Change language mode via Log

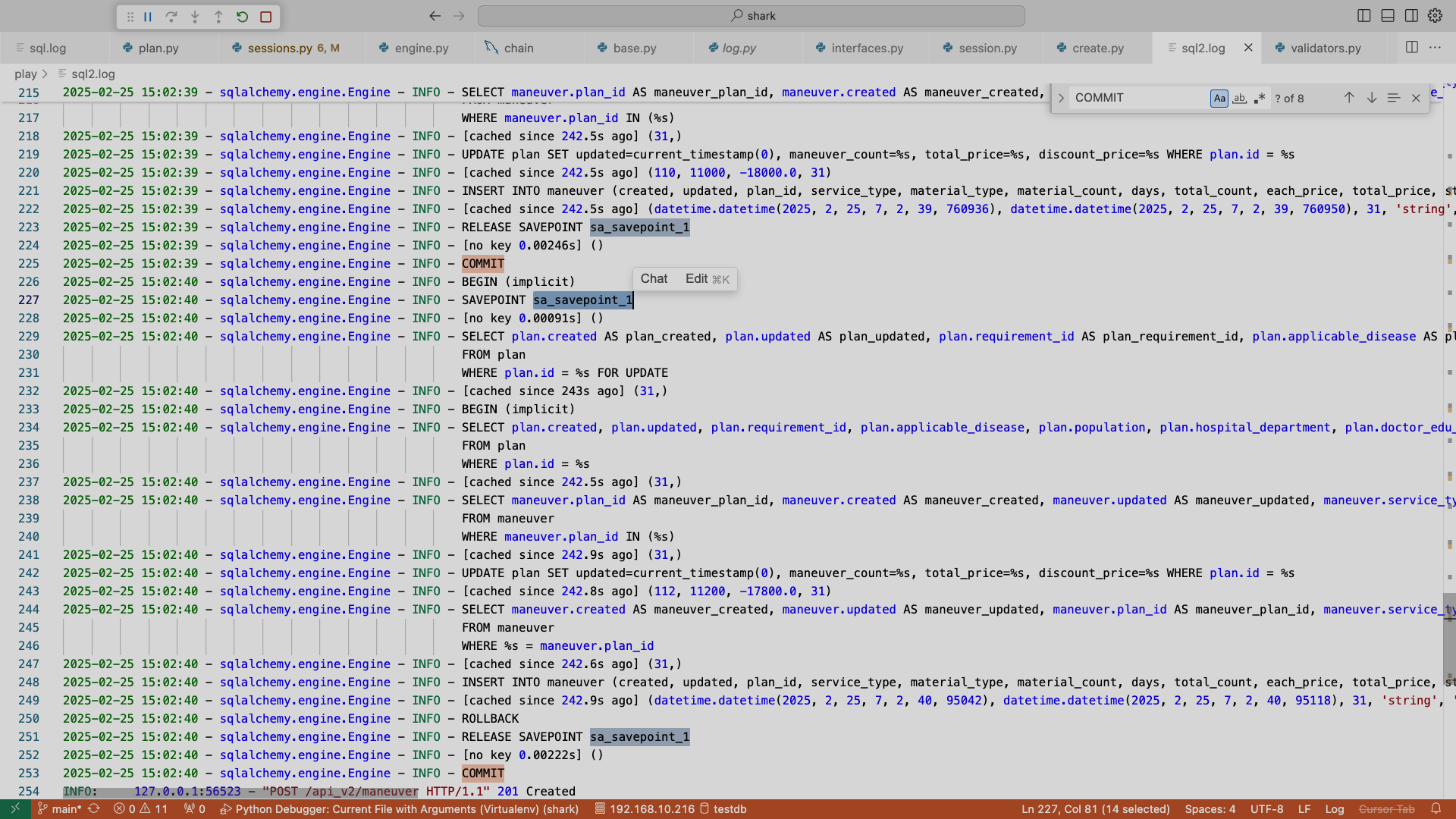(x=1335, y=809)
